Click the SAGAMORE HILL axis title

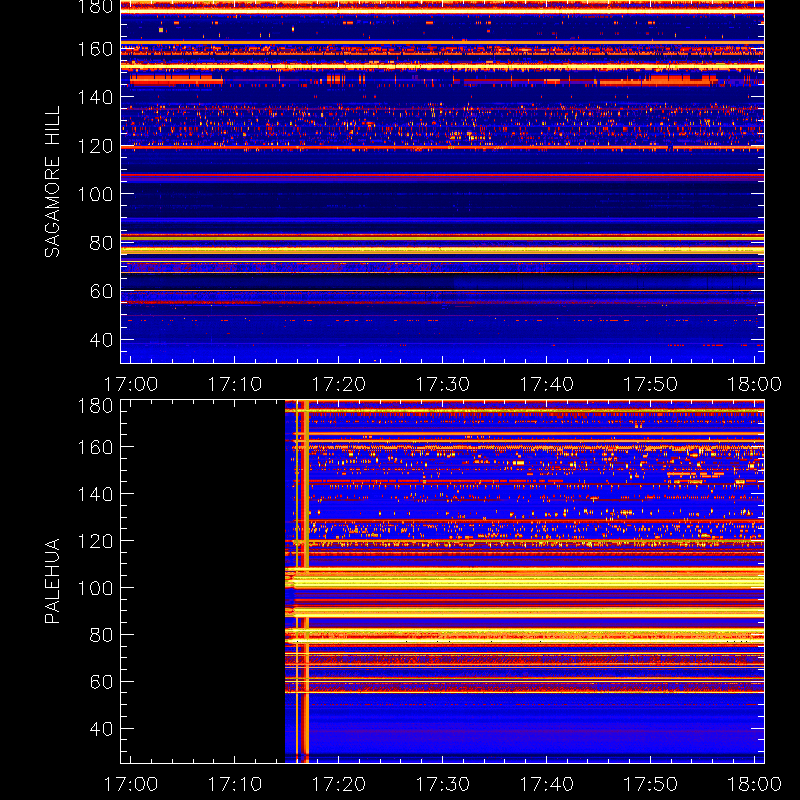point(53,182)
